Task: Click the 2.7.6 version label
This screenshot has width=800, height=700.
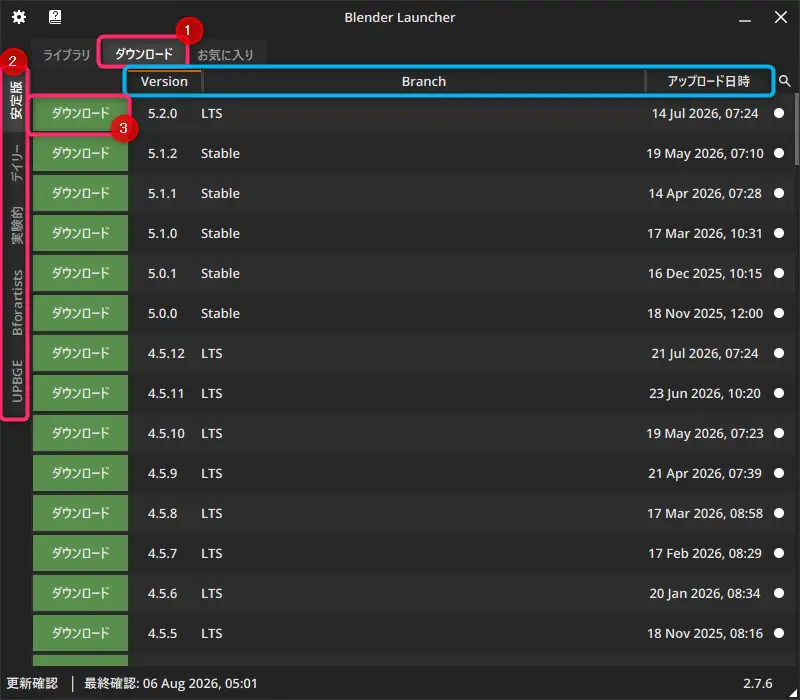Action: pos(758,683)
